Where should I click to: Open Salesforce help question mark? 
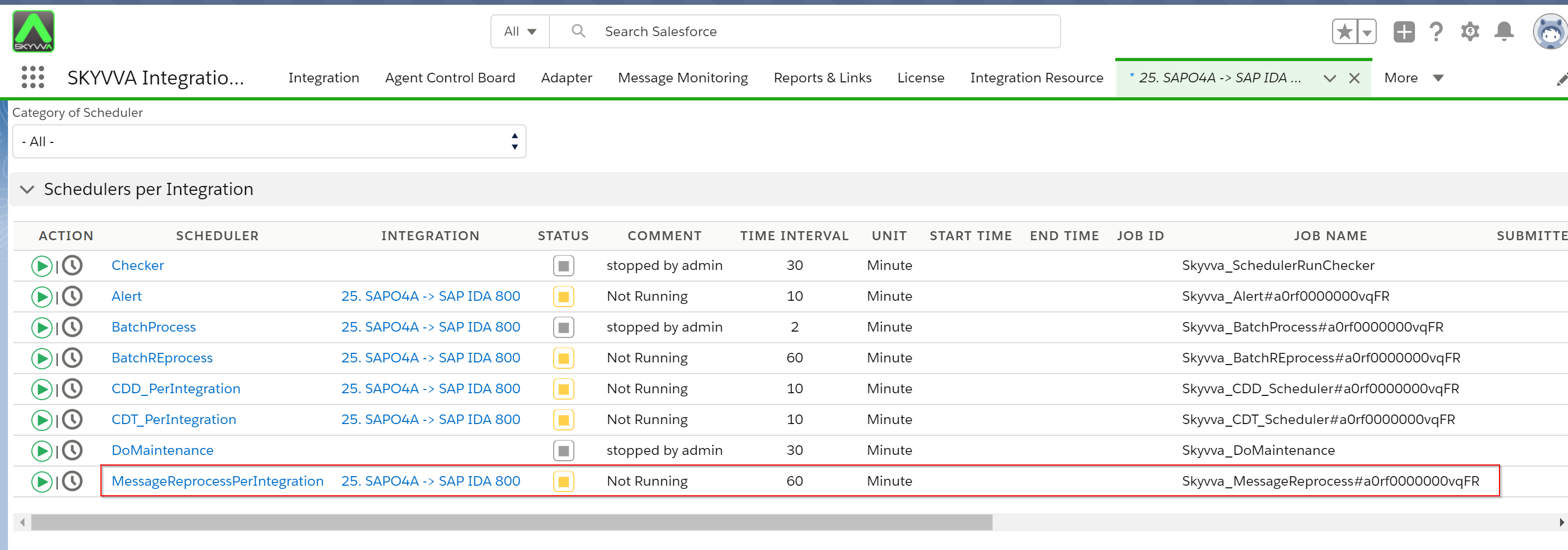1437,31
